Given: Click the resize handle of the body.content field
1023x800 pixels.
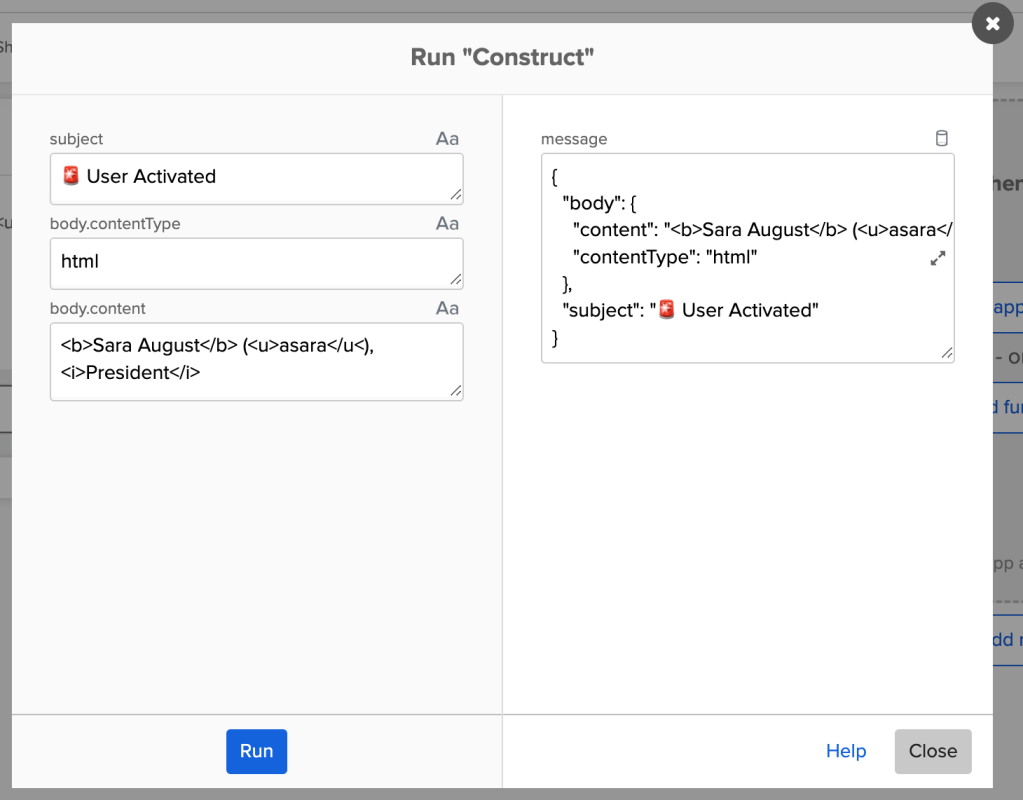Looking at the screenshot, I should click(456, 392).
